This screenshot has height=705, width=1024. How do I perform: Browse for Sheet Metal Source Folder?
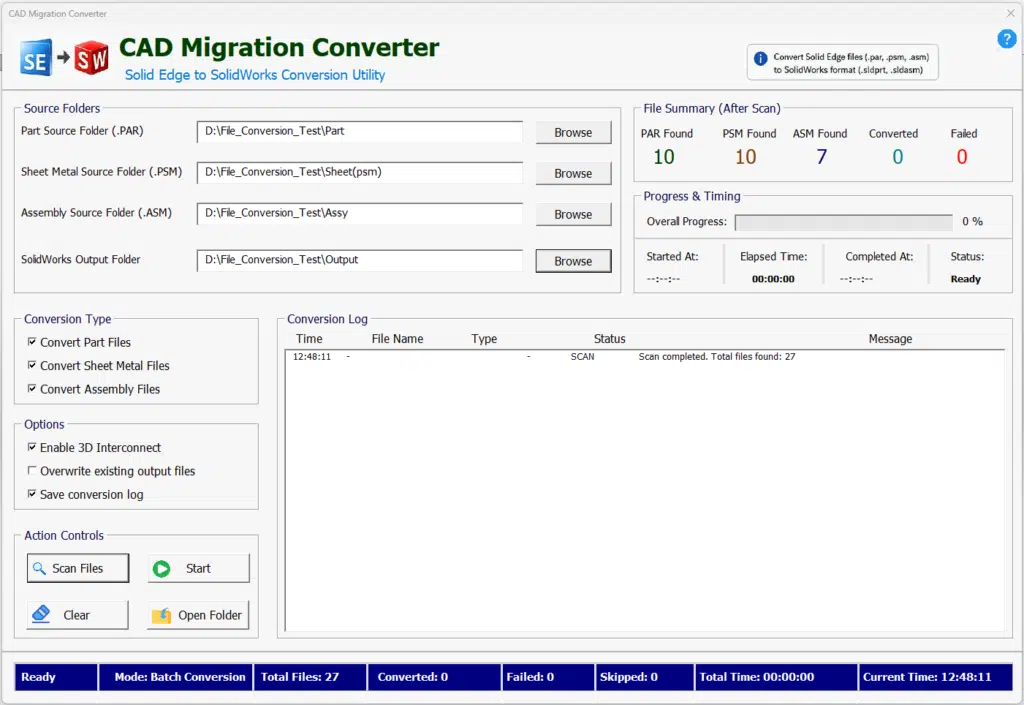pos(573,174)
